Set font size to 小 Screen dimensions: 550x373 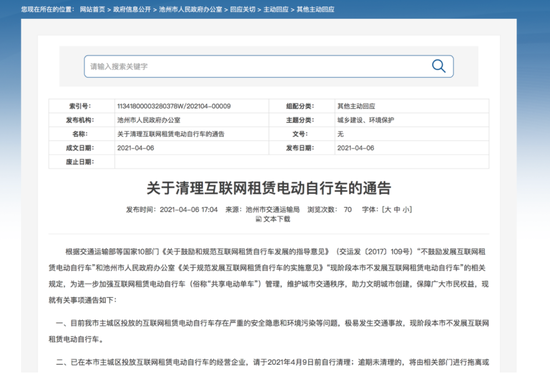[x=406, y=209]
